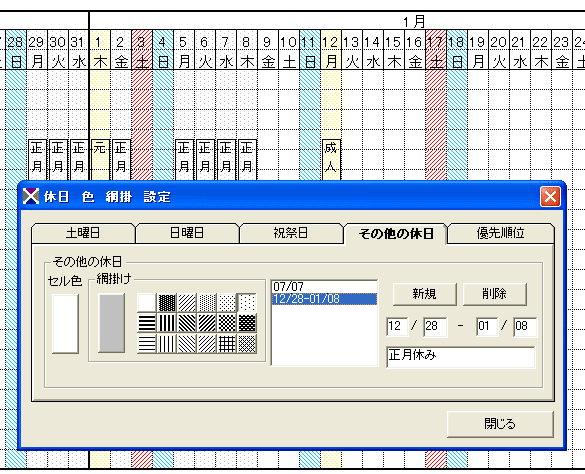Choose the thin horizontal lines hatching pattern
Screen dimensions: 585x474
[x=147, y=343]
